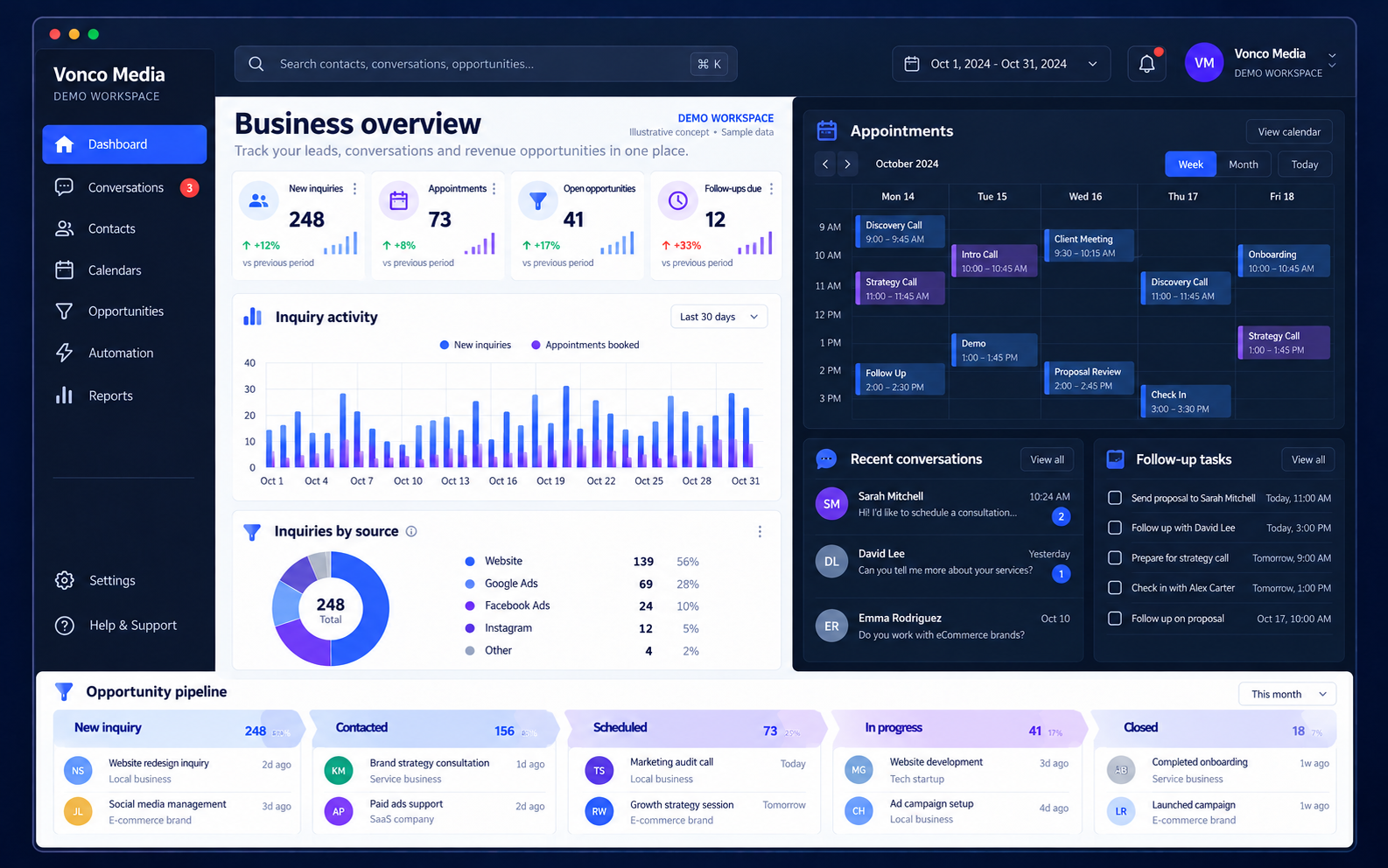Viewport: 1388px width, 868px height.
Task: Click View all in Recent conversations
Action: point(1047,459)
